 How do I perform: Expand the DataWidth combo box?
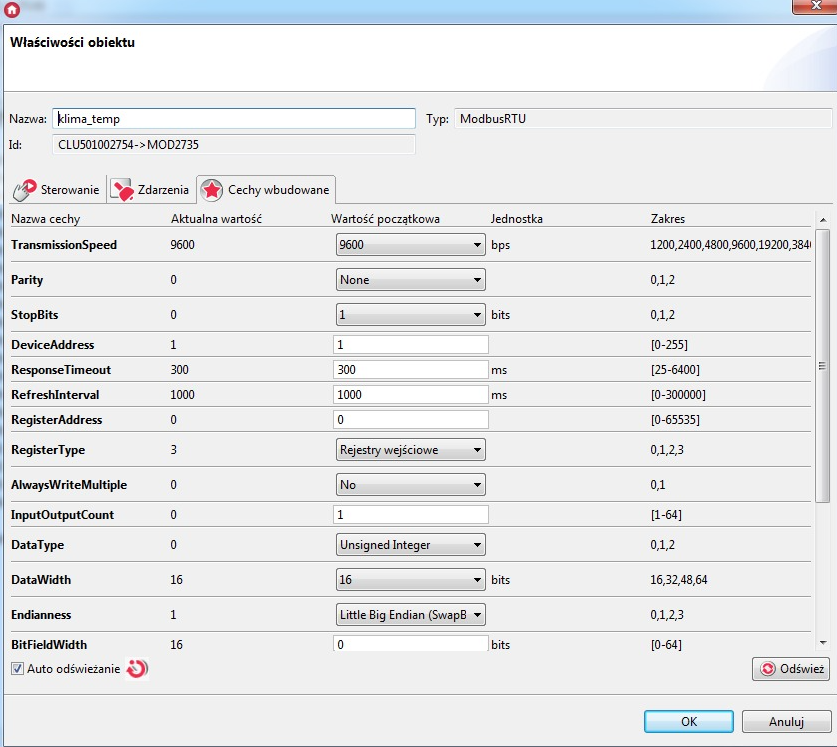(x=410, y=579)
